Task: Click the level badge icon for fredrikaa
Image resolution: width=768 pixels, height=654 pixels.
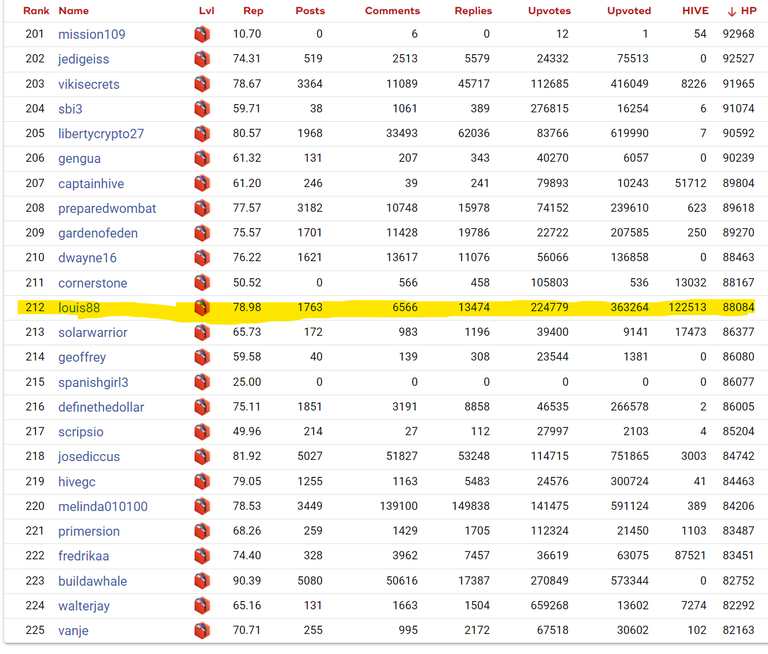Action: tap(202, 556)
